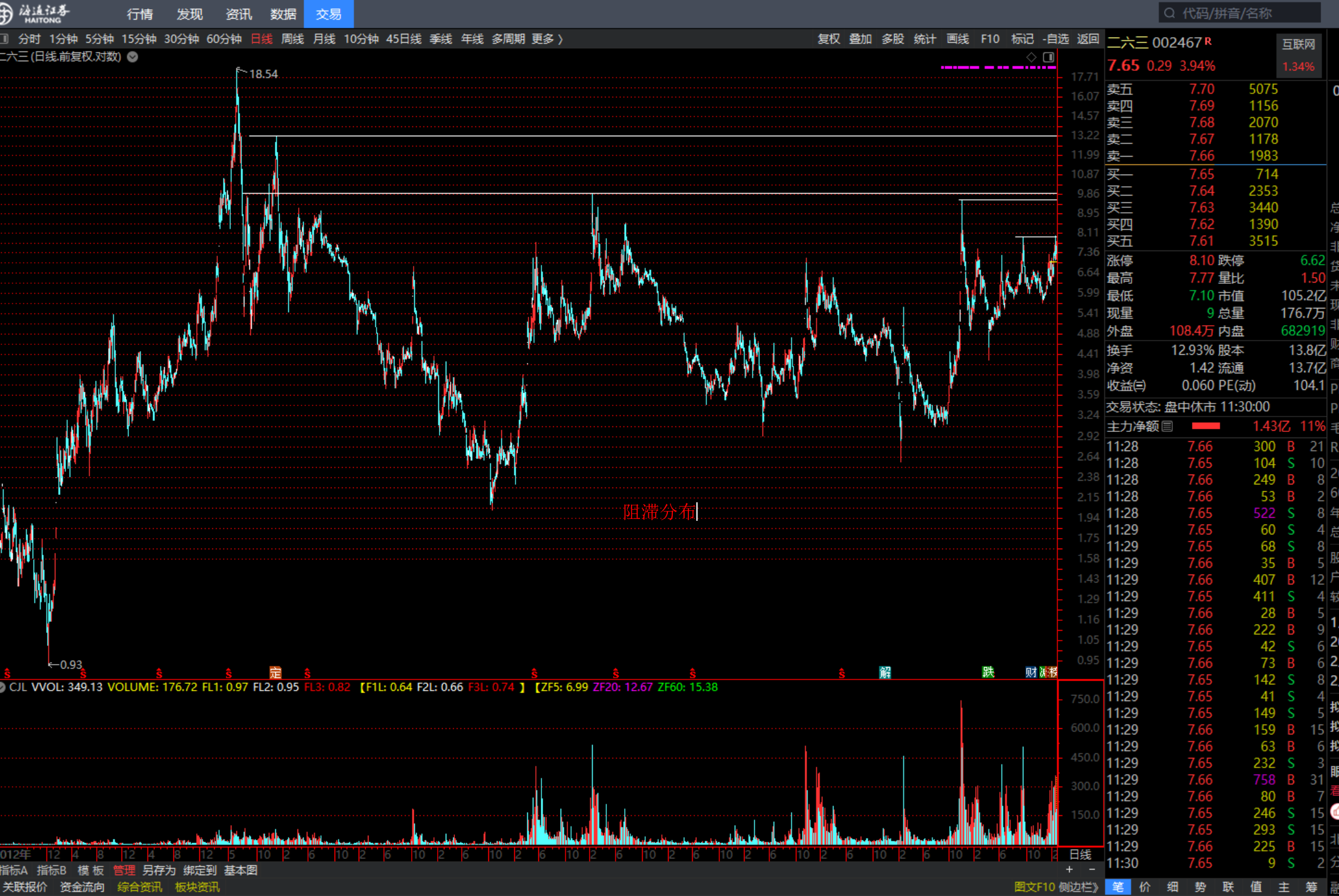Viewport: 1339px width, 896px height.
Task: Expand the 侧边栏 sidebar
Action: pos(1078,887)
